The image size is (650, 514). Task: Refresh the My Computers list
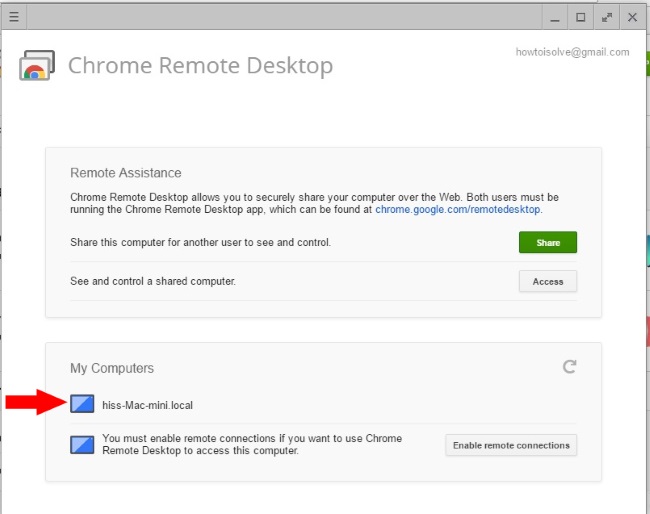click(569, 366)
